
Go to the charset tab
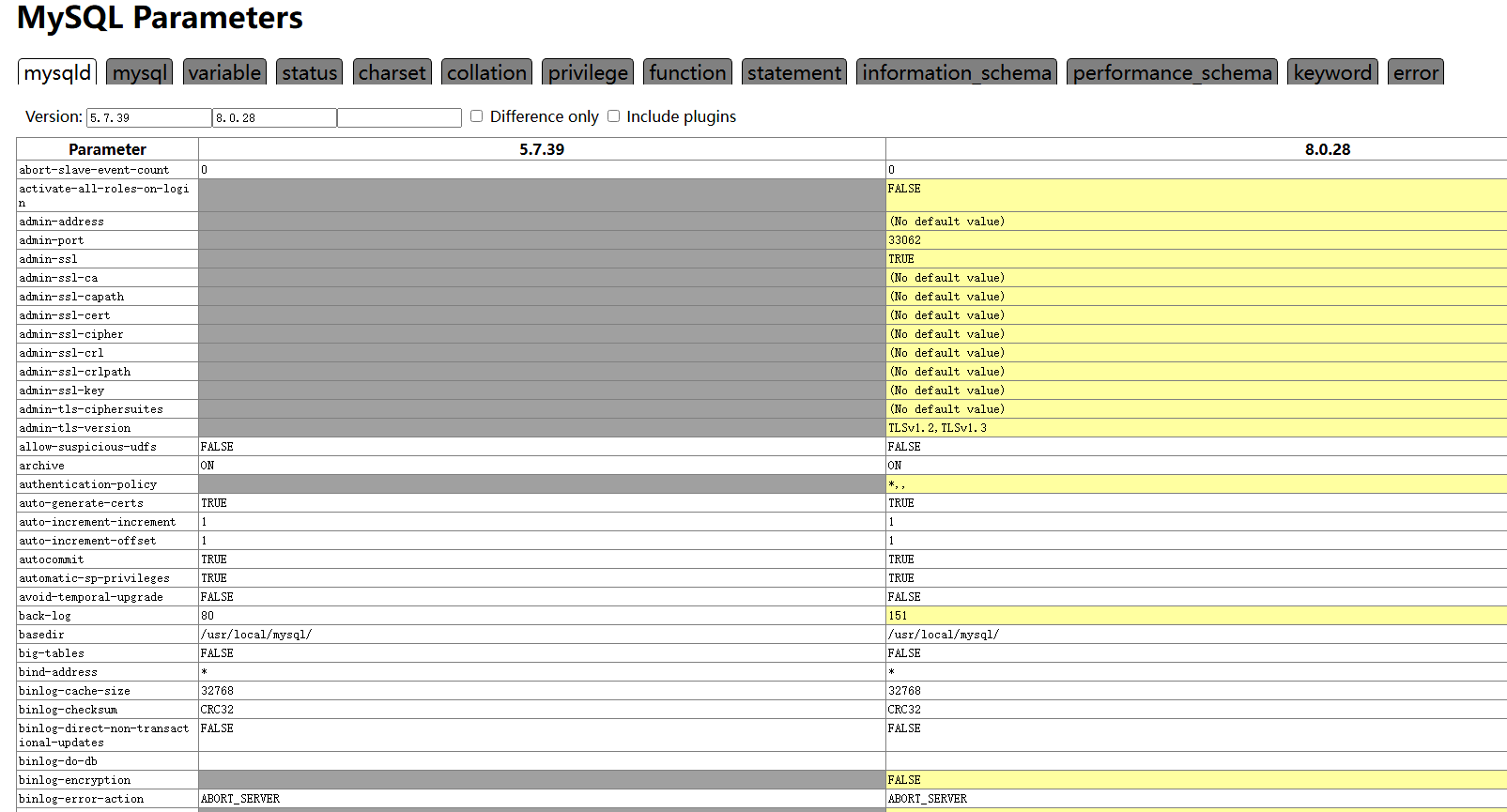(x=392, y=72)
